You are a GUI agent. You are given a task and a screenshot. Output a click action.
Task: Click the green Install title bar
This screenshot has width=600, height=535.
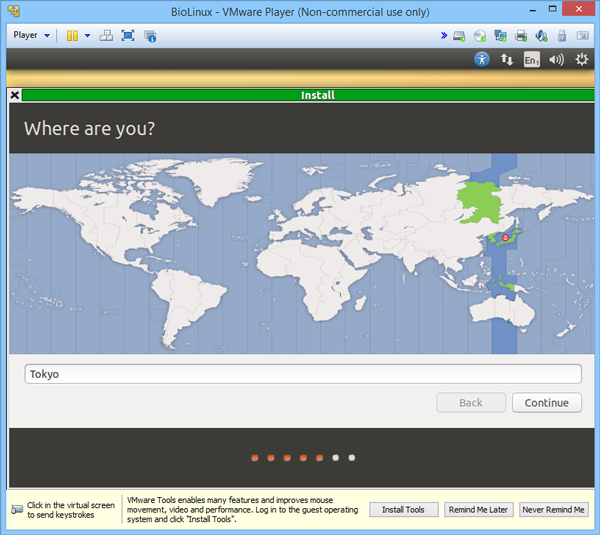click(x=308, y=95)
